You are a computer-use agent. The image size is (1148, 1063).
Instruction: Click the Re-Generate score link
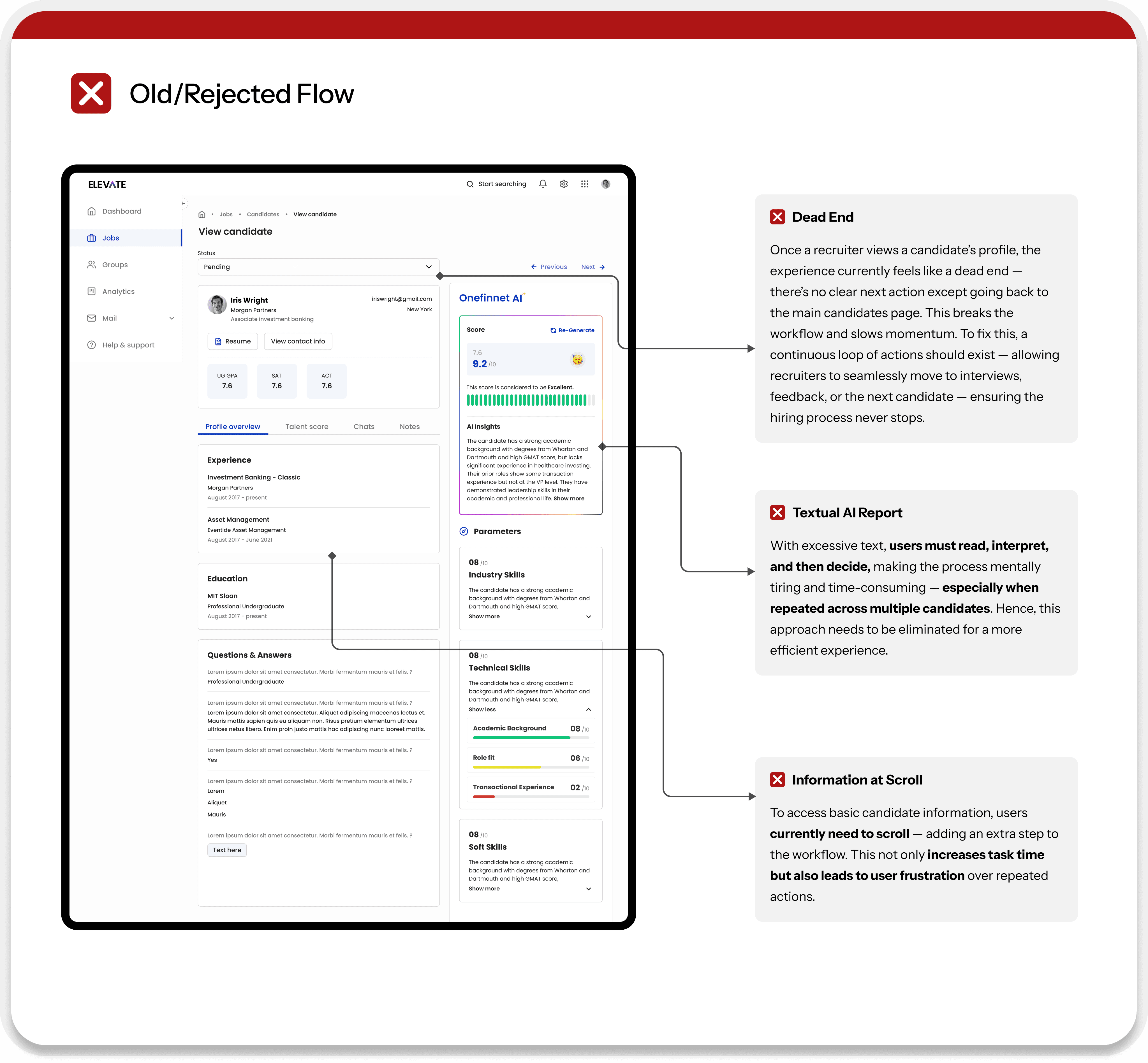[x=573, y=330]
